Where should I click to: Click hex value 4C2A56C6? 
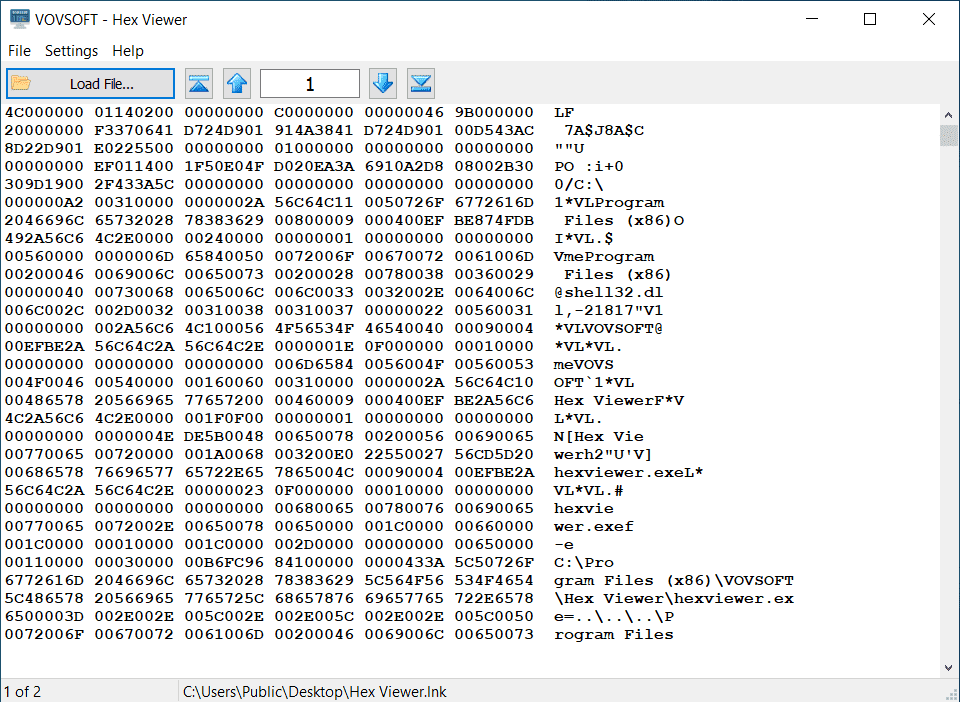(44, 418)
